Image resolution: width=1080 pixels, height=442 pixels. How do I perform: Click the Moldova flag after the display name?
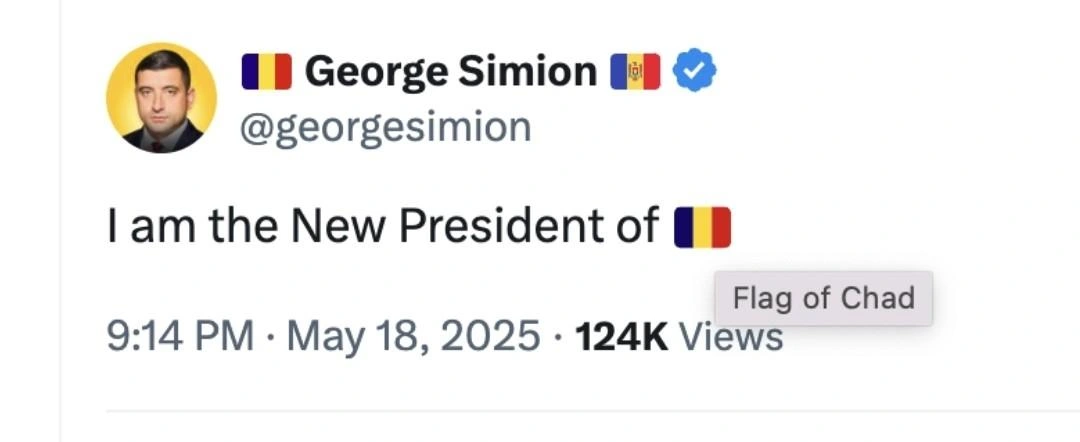coord(635,72)
